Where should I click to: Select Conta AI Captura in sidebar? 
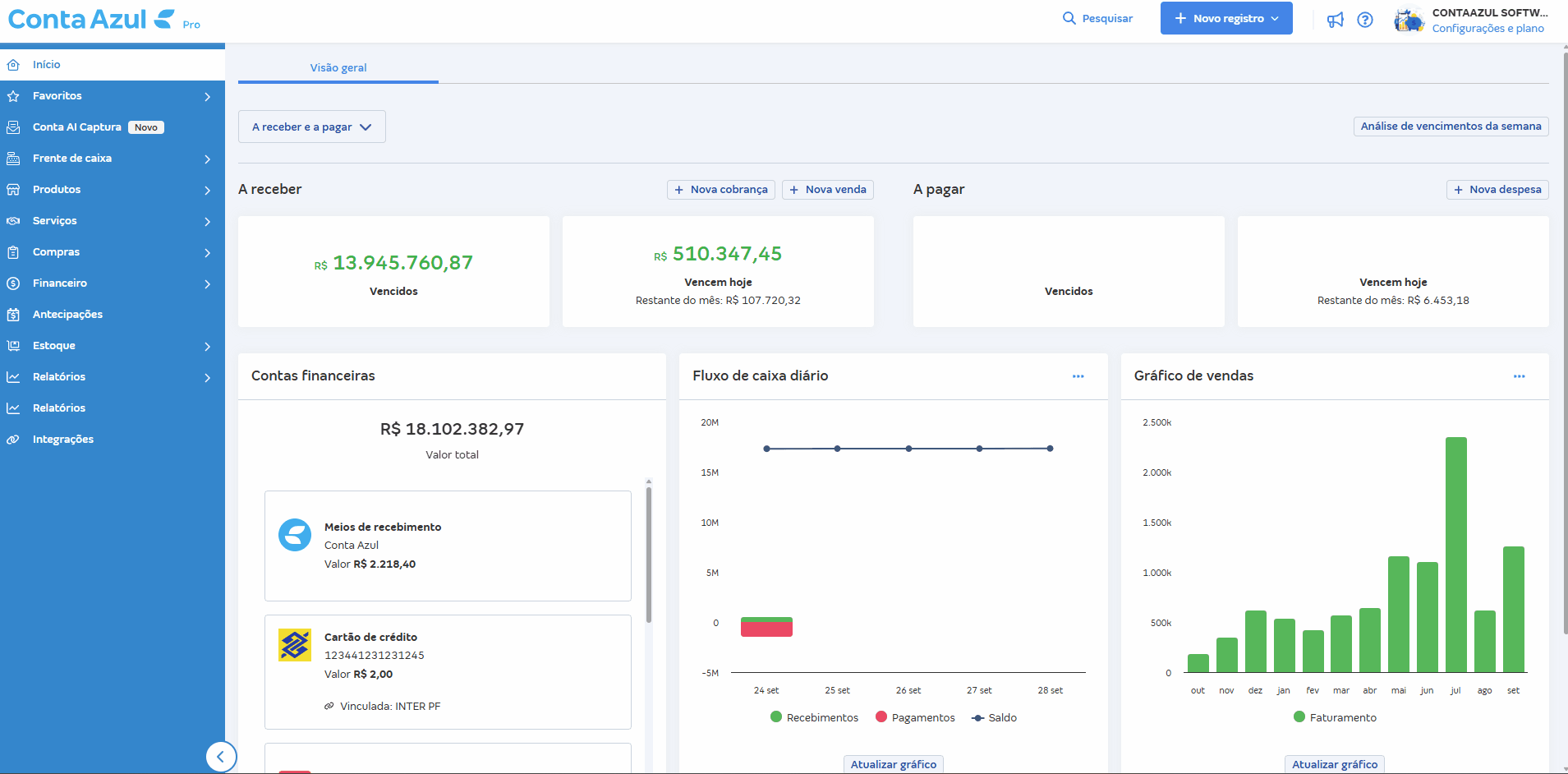pos(77,127)
